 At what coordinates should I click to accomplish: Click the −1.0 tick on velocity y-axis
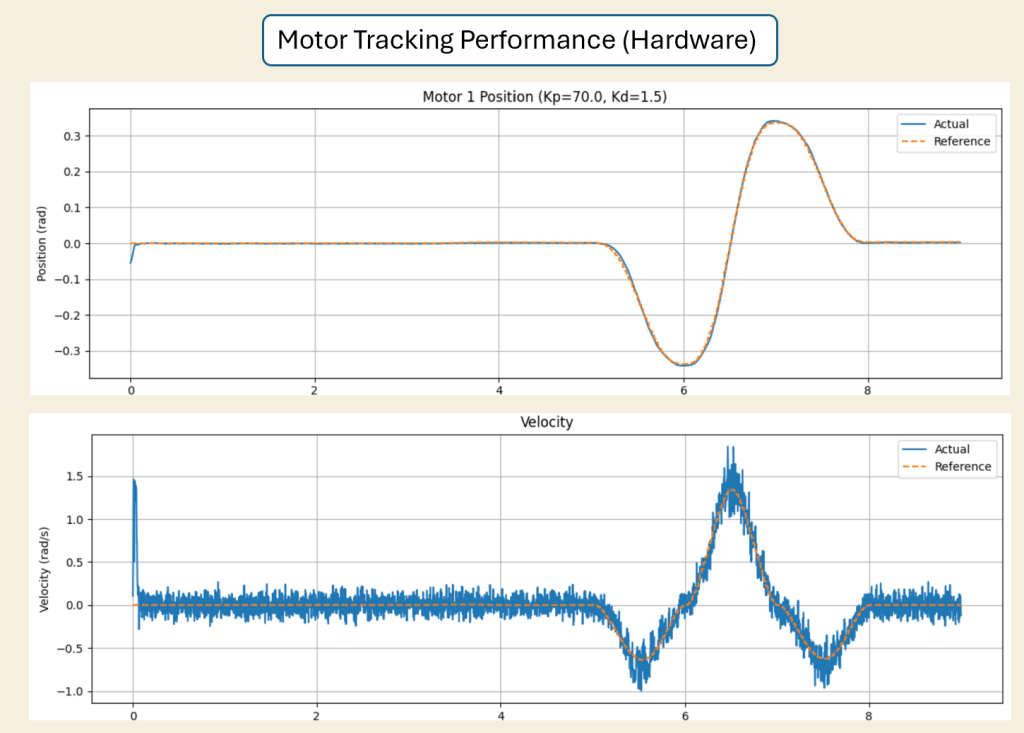coord(69,692)
